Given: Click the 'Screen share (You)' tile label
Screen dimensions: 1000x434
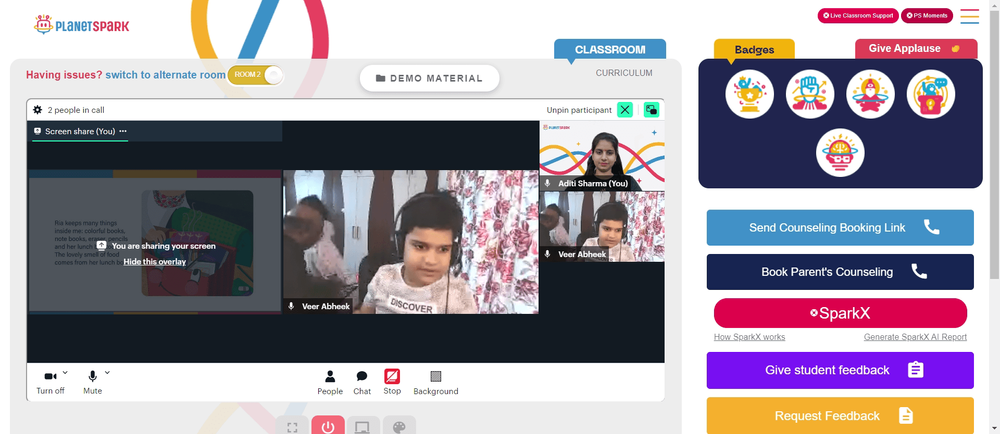Looking at the screenshot, I should [x=80, y=131].
